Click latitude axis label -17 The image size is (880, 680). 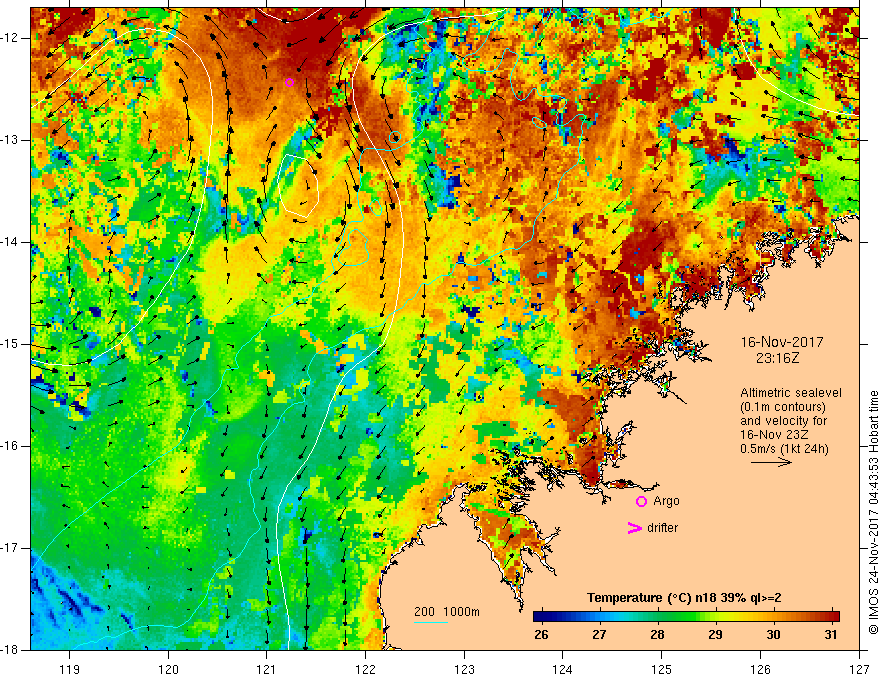coord(10,548)
